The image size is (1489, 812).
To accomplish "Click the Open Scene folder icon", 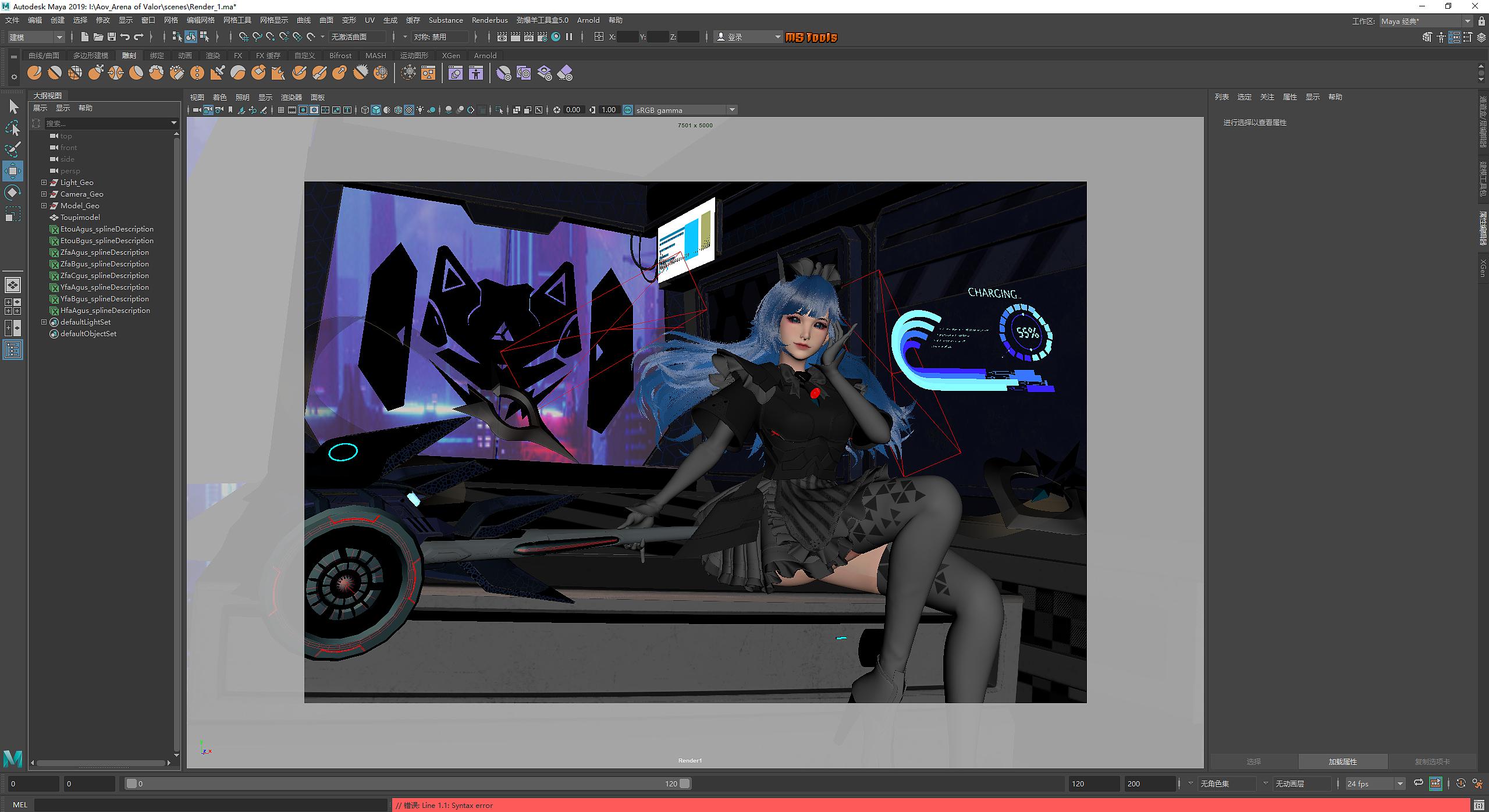I will pos(98,37).
